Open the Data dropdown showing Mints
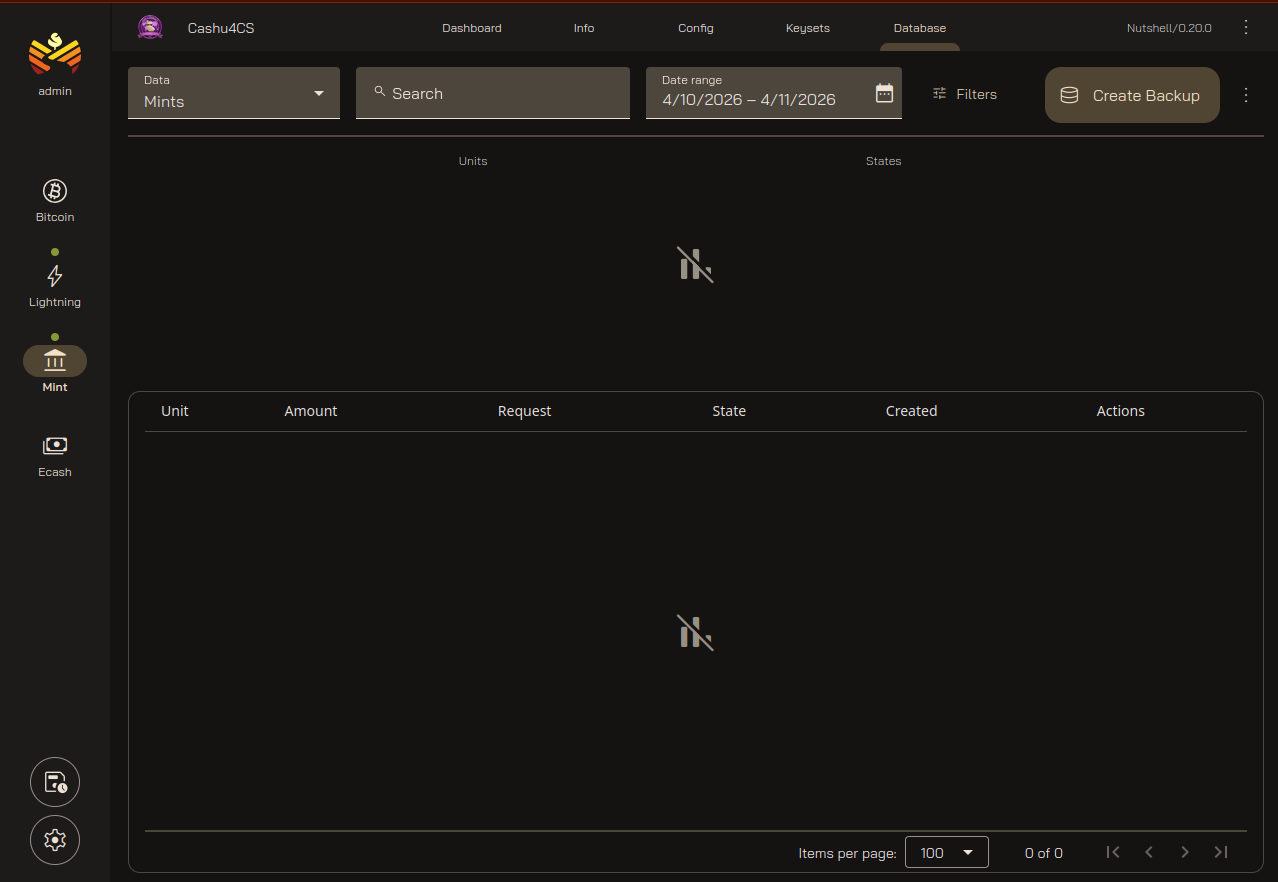This screenshot has height=882, width=1278. point(233,93)
